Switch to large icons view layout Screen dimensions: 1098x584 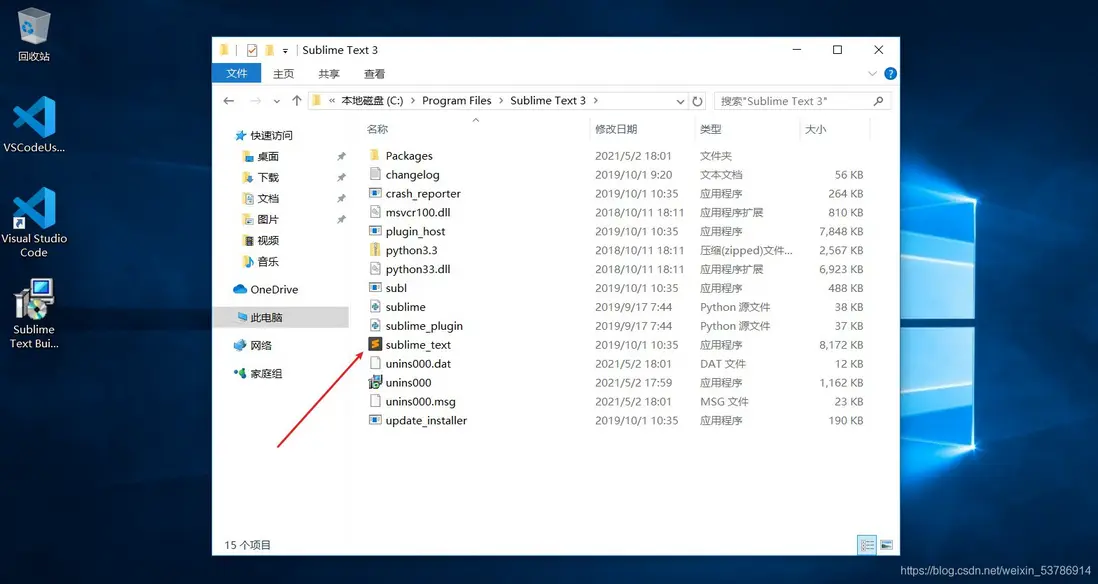pos(886,545)
